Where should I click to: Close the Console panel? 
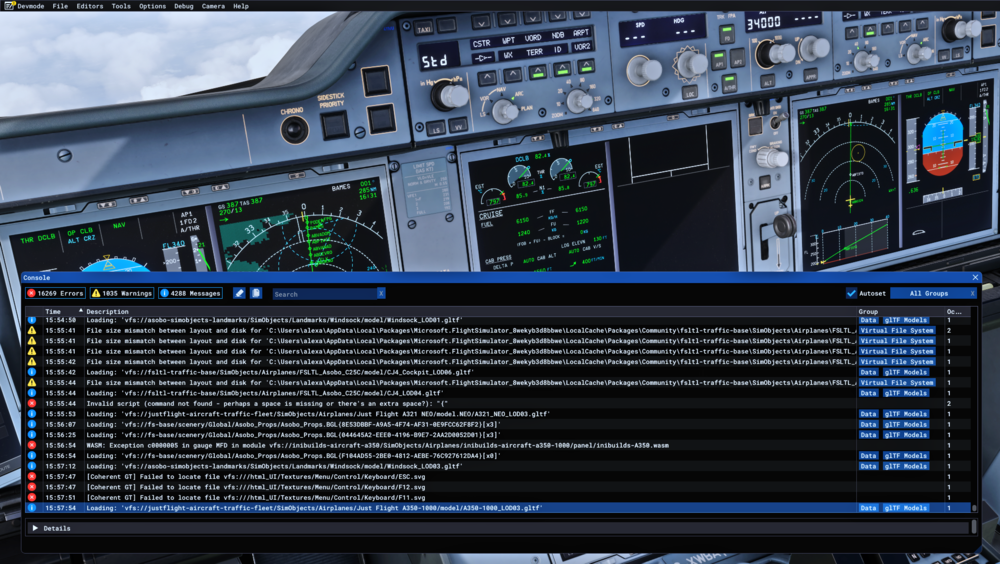pos(975,277)
